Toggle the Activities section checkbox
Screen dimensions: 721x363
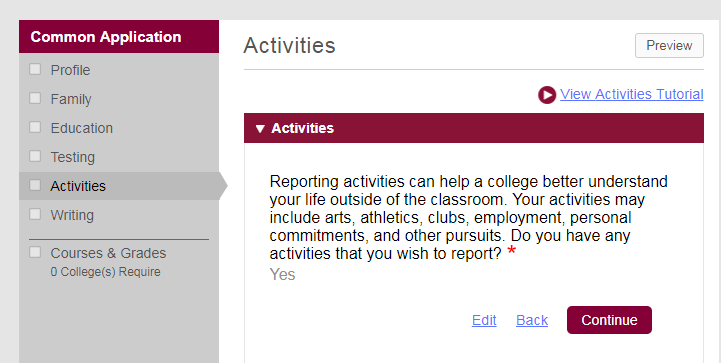coord(35,185)
